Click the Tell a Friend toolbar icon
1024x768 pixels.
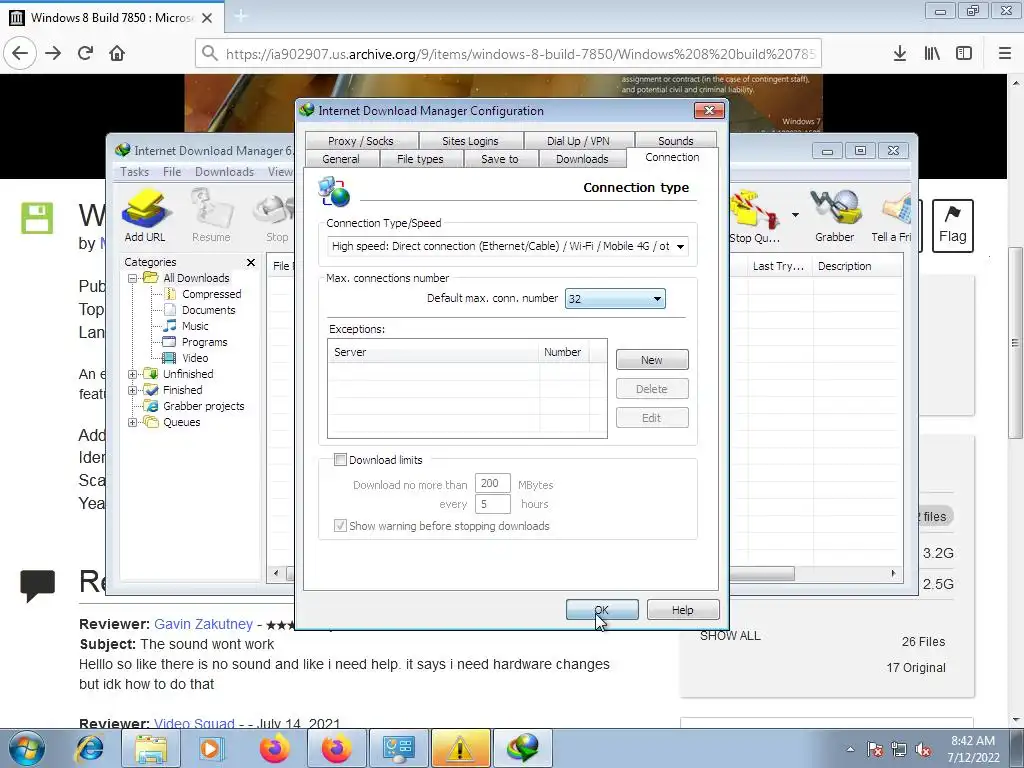pos(891,216)
